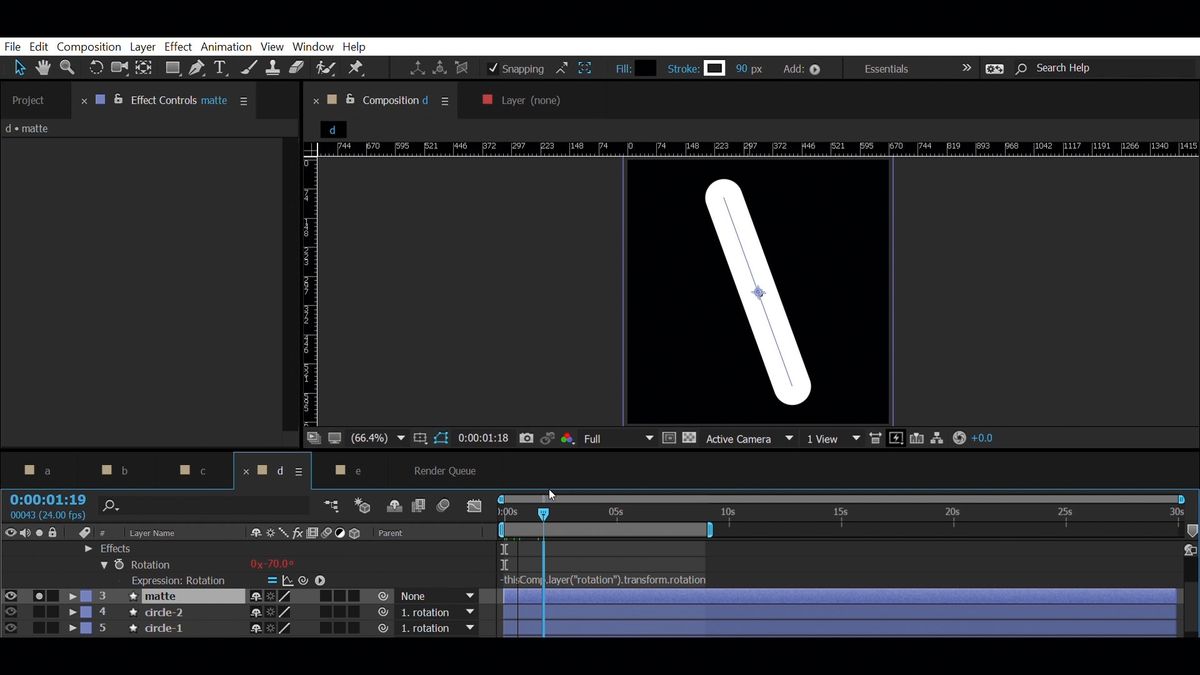Open the Active Camera dropdown
Image resolution: width=1200 pixels, height=675 pixels.
(749, 439)
